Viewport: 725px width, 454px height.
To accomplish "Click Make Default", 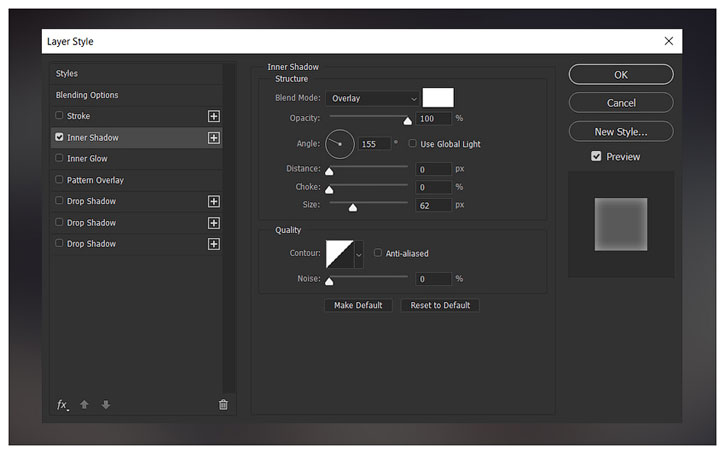I will [358, 305].
